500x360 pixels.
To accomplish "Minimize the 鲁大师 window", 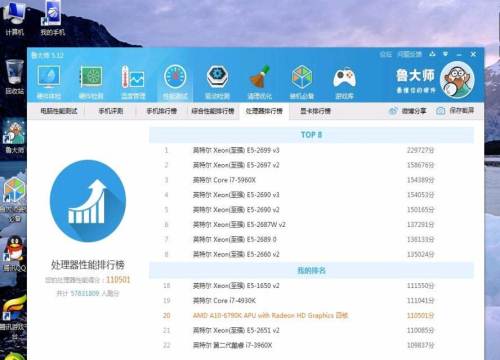I will click(460, 54).
